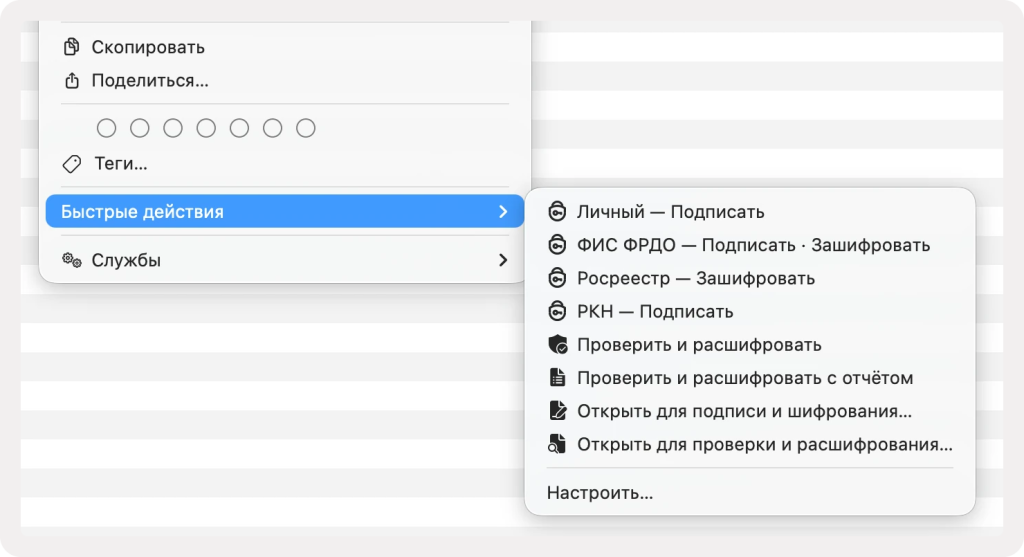Expand the Быстрые действия submenu arrow
This screenshot has height=557, width=1024.
tap(503, 212)
